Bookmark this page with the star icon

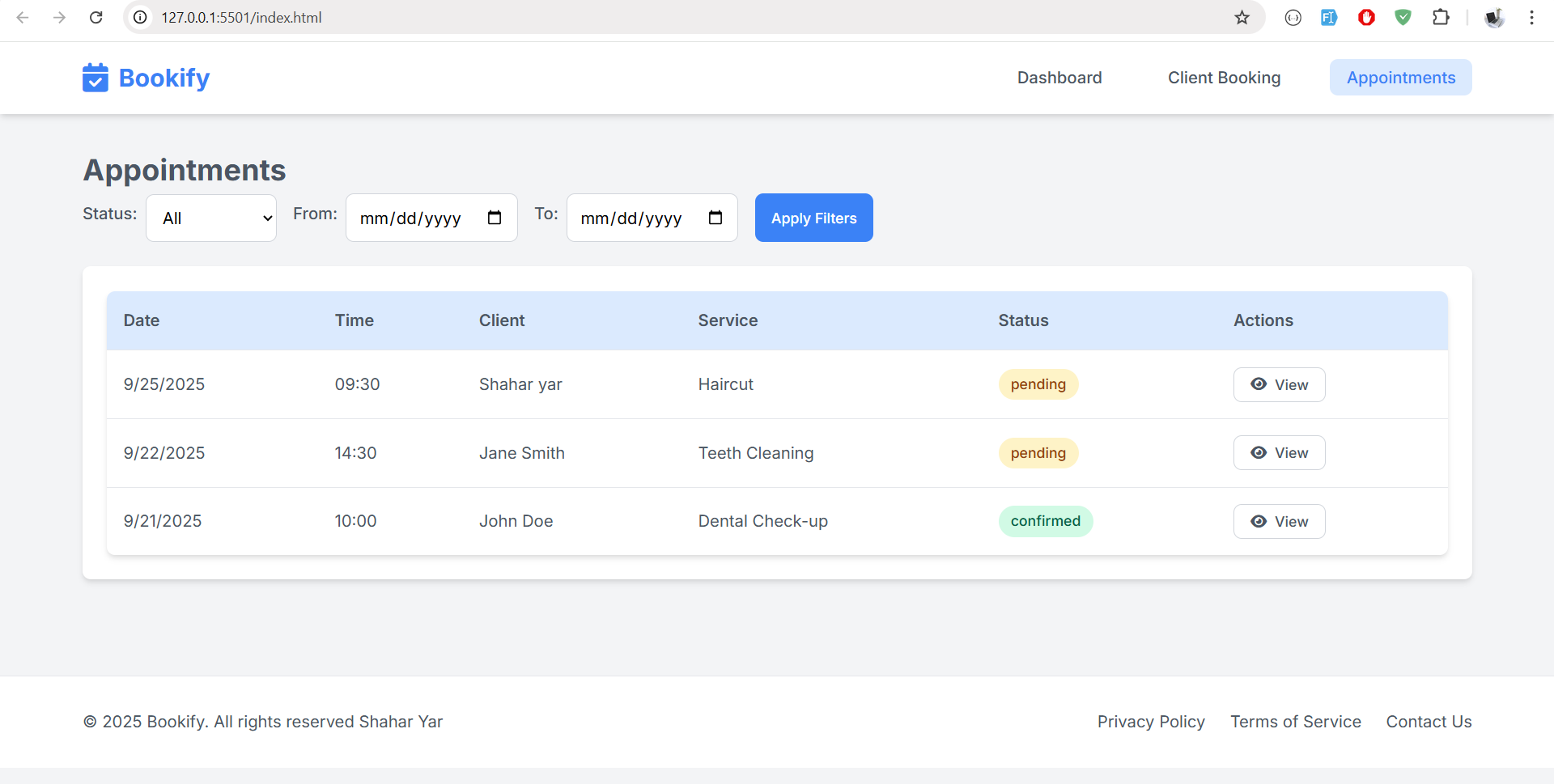(x=1242, y=18)
